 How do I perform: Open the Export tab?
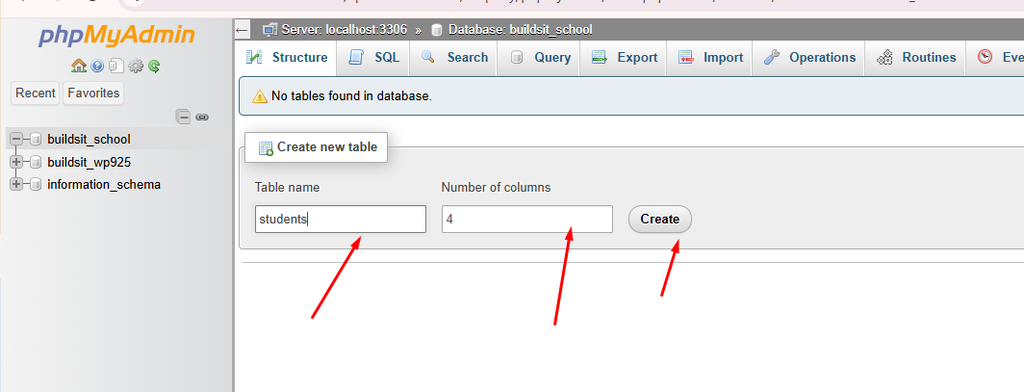624,57
